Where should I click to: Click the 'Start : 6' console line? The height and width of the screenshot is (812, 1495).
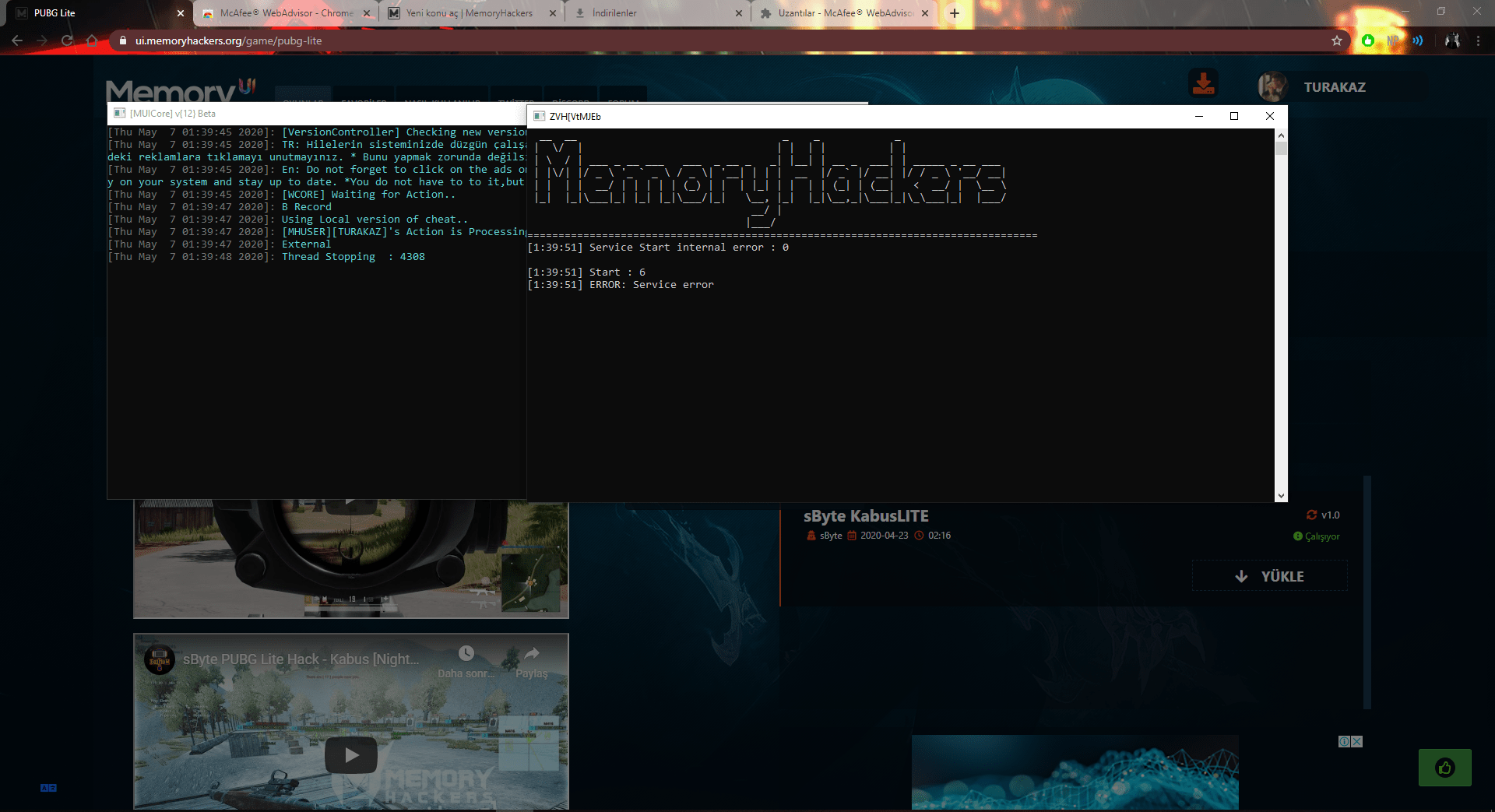(586, 272)
